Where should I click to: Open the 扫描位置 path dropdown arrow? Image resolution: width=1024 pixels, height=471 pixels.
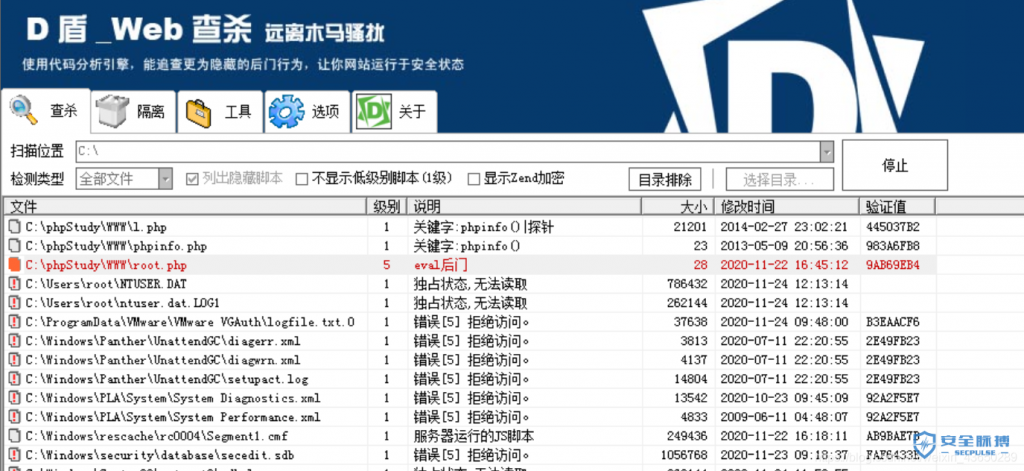point(827,152)
